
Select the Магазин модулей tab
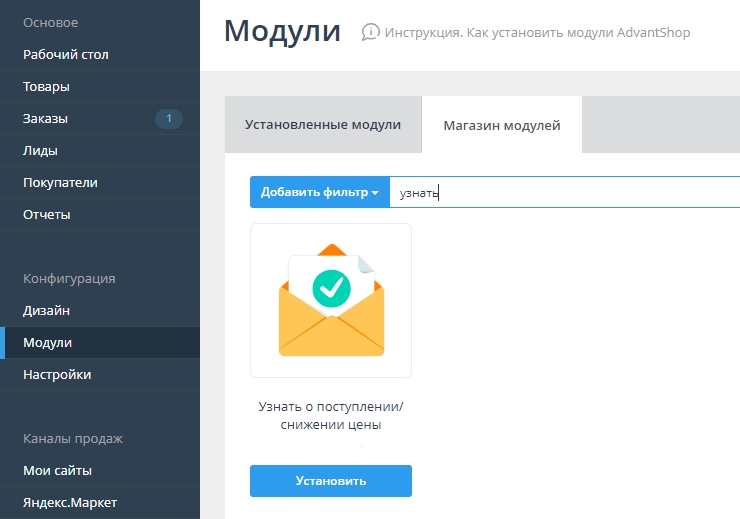501,125
